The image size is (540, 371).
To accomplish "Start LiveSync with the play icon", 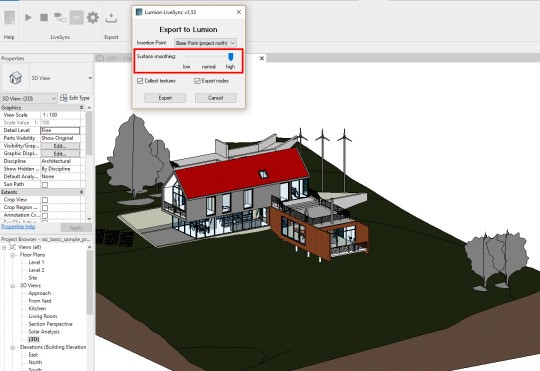I will 28,17.
